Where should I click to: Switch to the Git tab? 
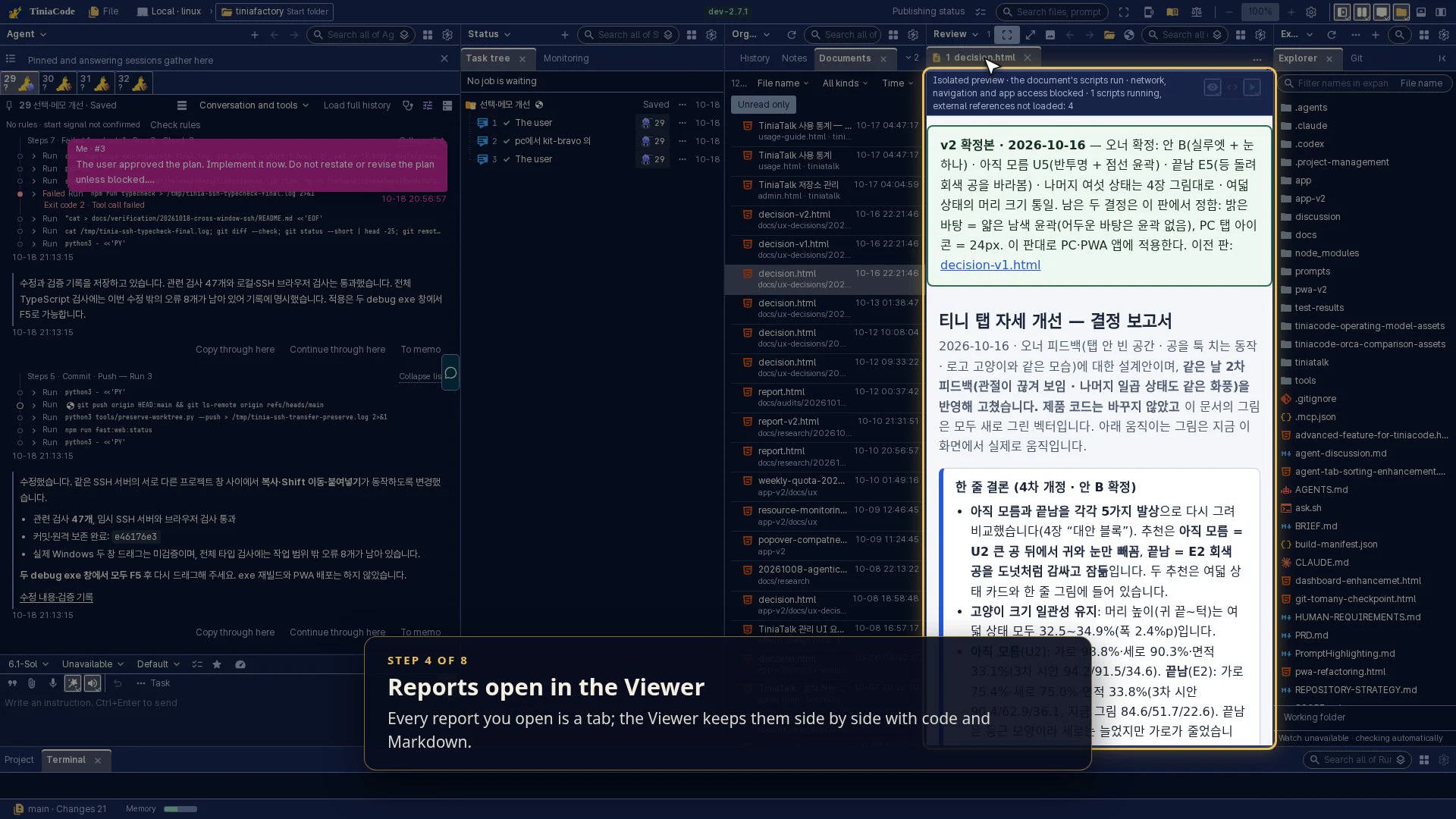[x=1357, y=58]
